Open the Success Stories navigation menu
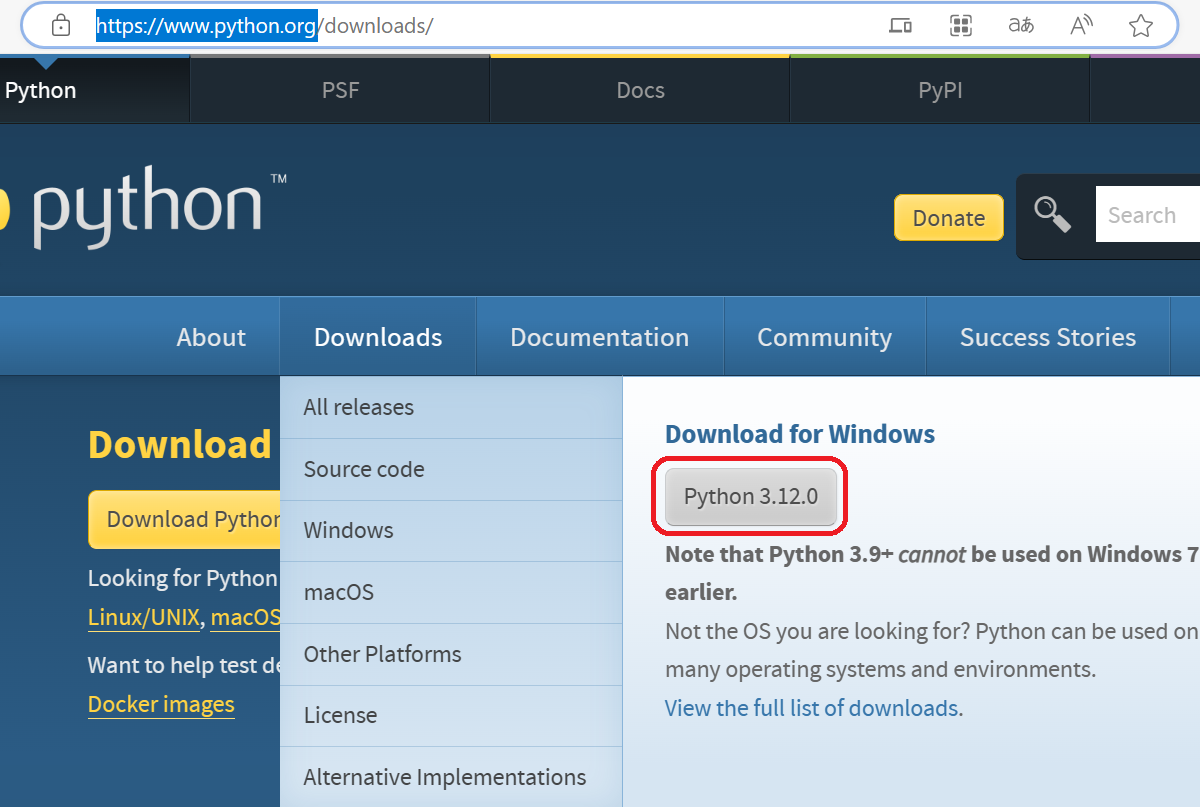The image size is (1200, 807). (1048, 337)
